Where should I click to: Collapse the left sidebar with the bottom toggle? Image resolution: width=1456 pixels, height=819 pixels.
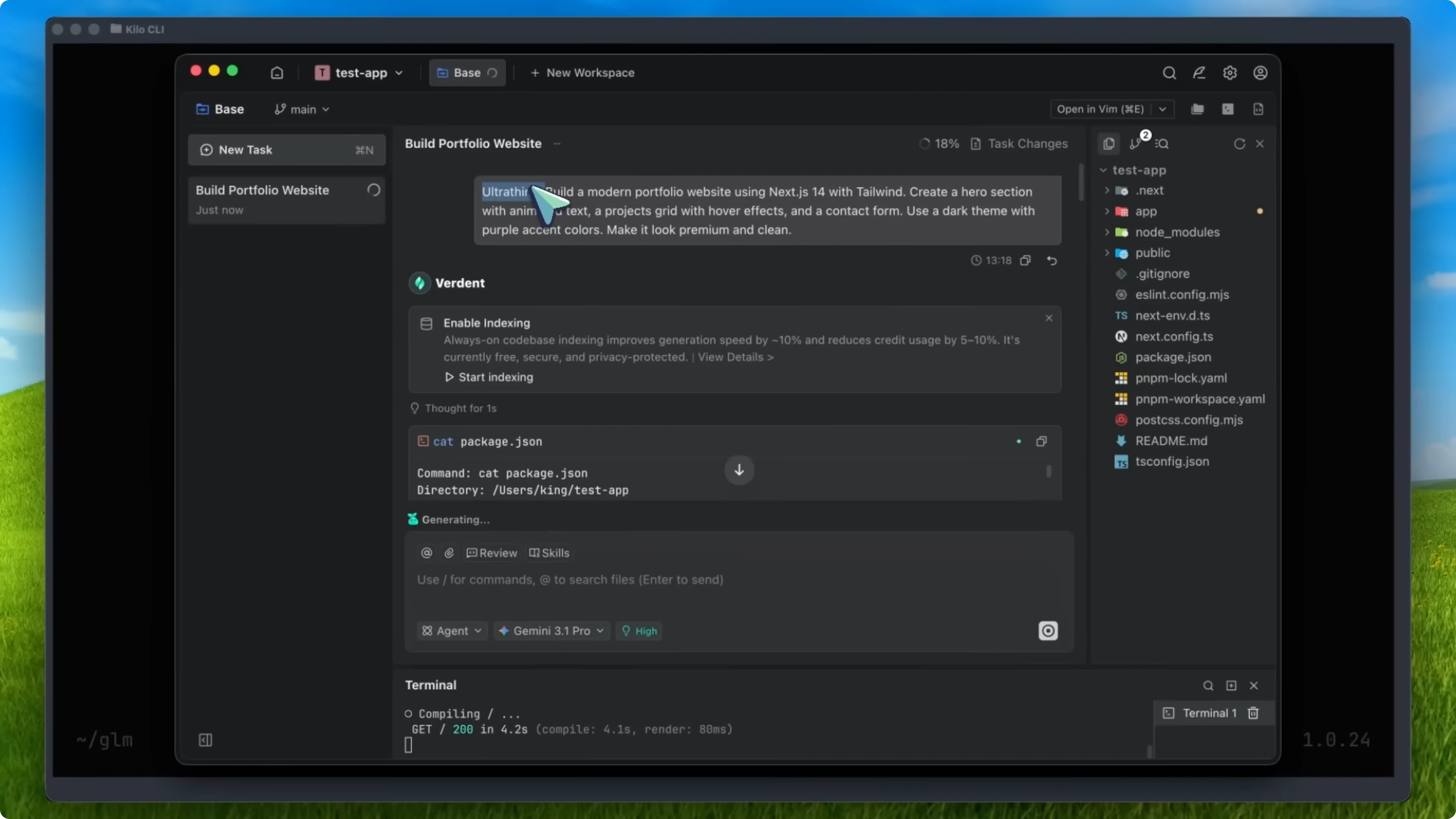[x=205, y=740]
